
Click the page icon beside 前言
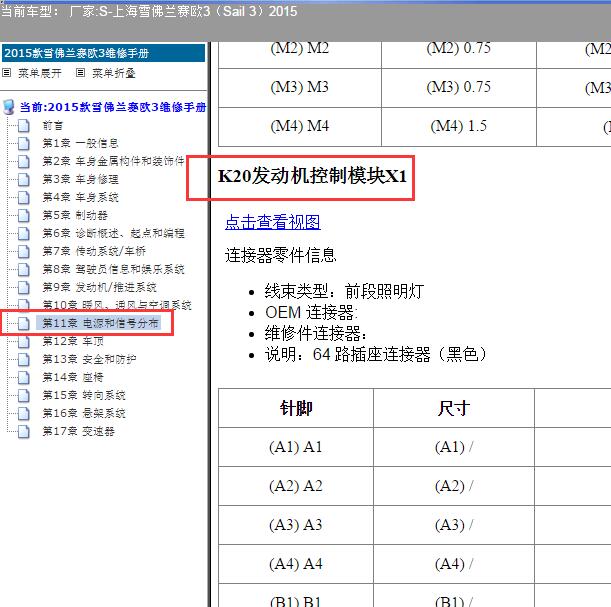tap(24, 126)
